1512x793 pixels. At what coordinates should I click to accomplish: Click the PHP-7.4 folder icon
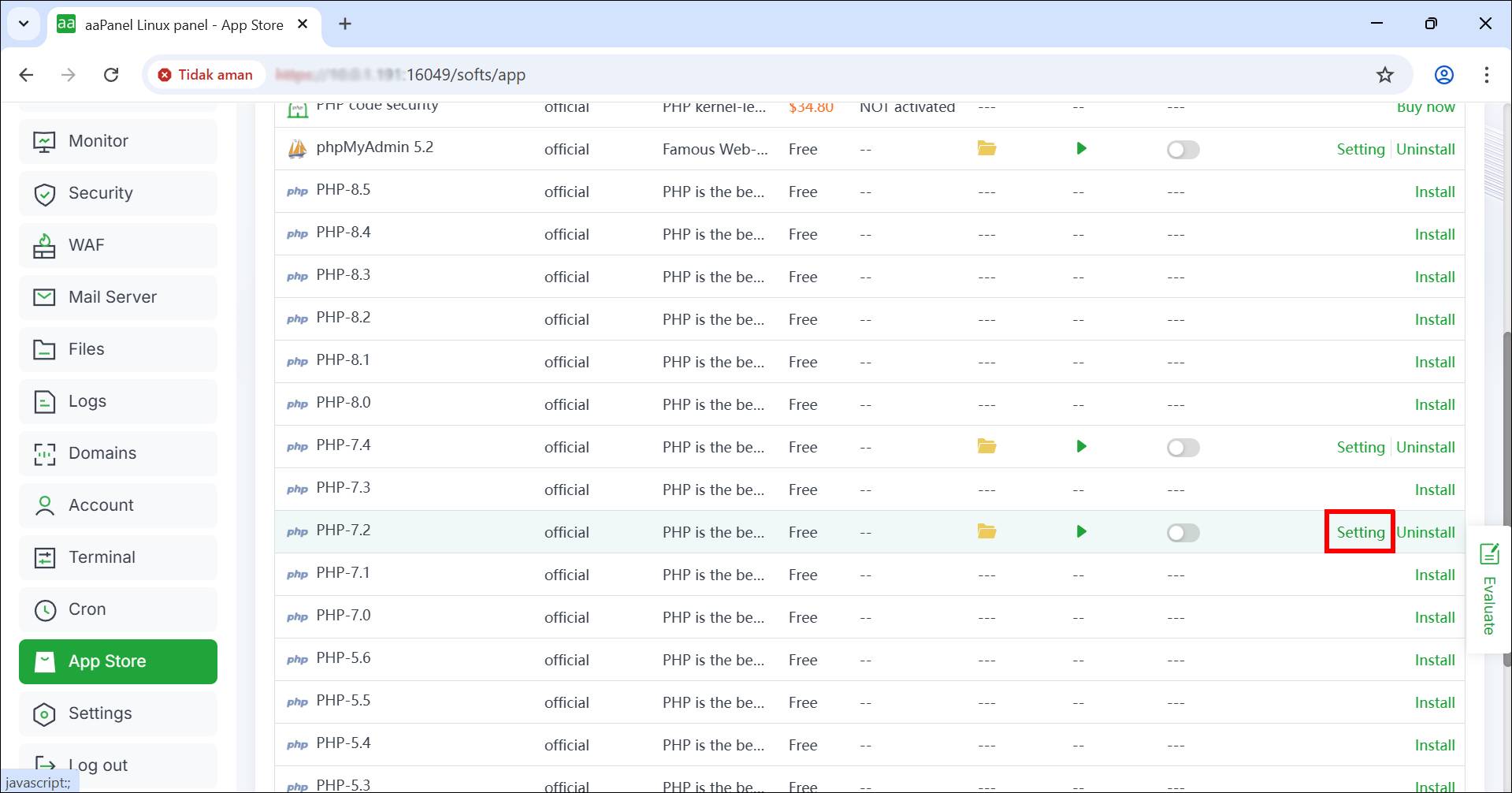click(986, 446)
